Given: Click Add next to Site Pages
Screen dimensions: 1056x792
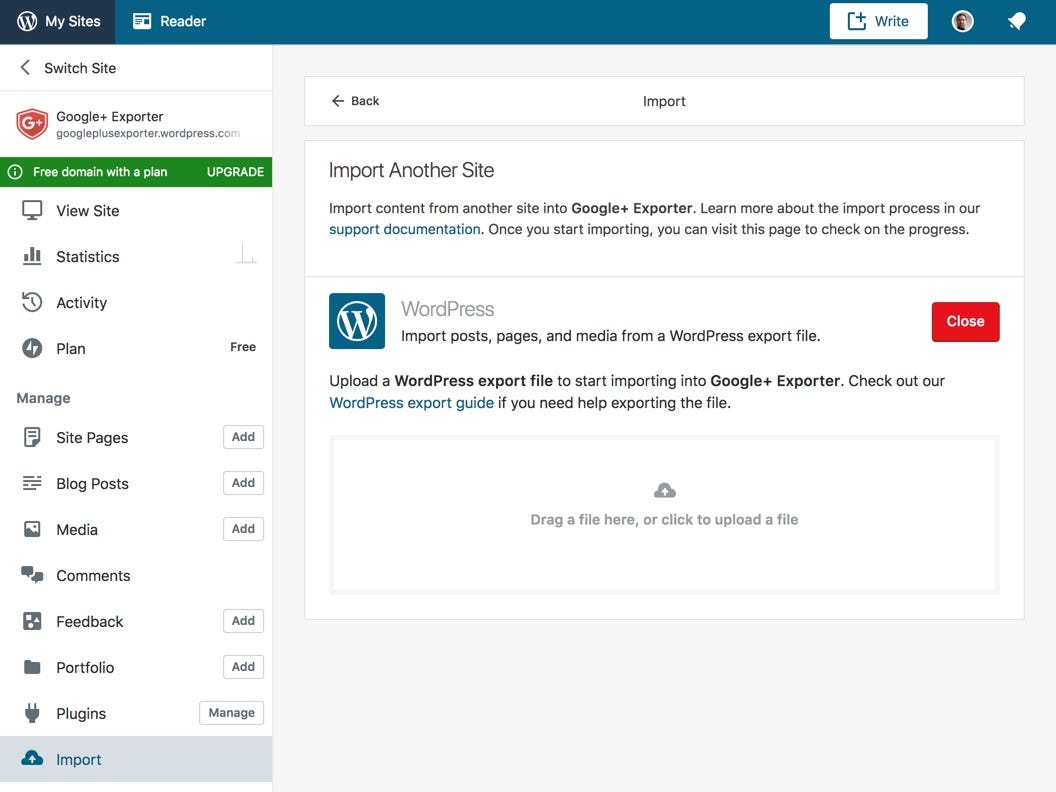Looking at the screenshot, I should [243, 437].
